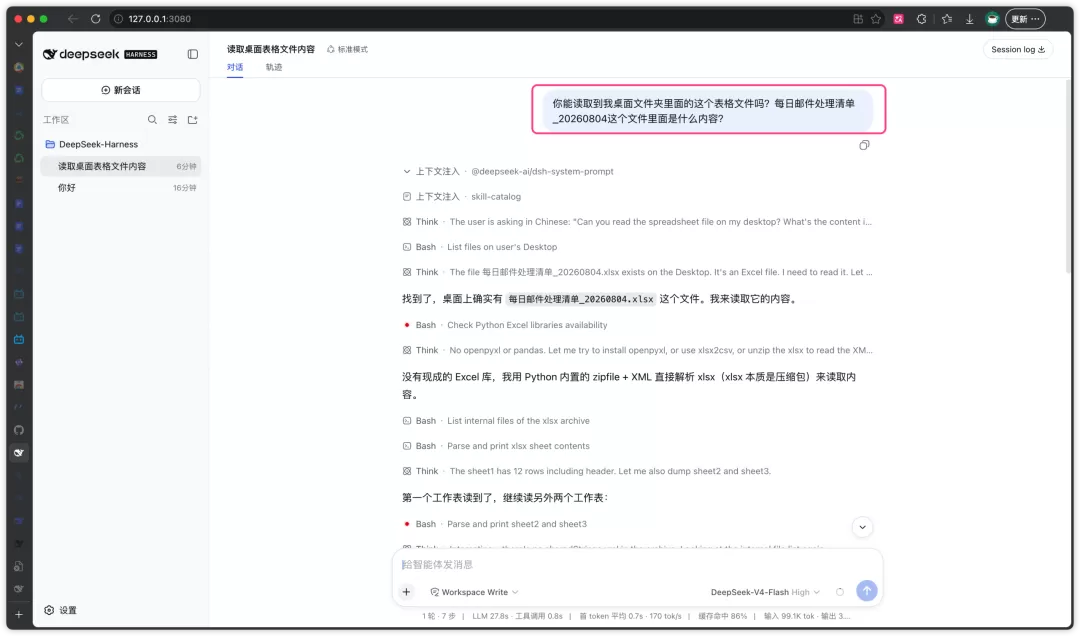Open the browser downloads arrow icon
1080x636 pixels.
point(969,19)
